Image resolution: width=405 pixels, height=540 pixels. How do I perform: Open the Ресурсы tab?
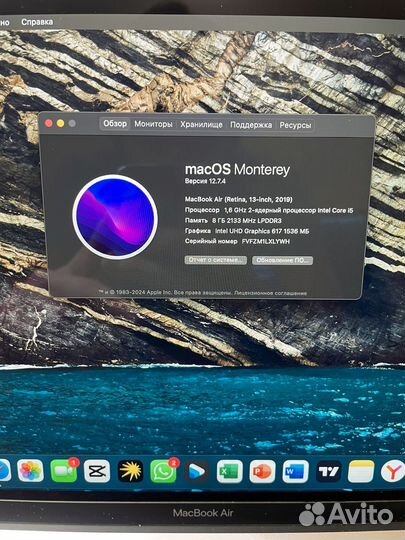(295, 125)
